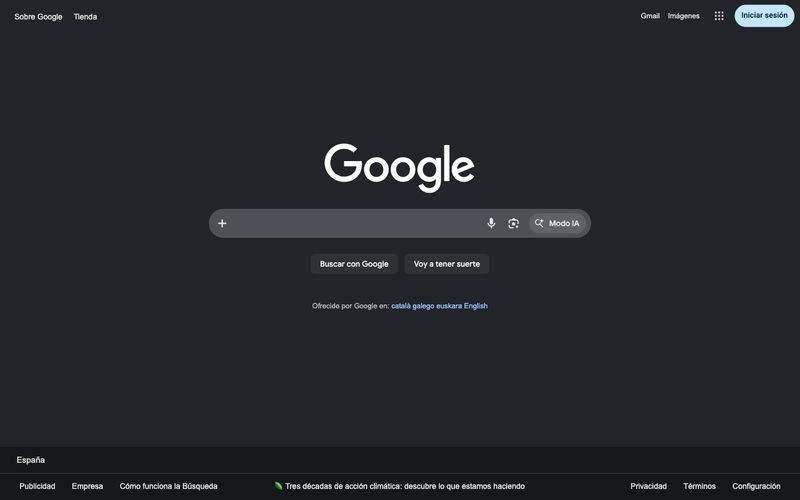Start voice search with microphone icon
The image size is (800, 500).
pos(491,223)
